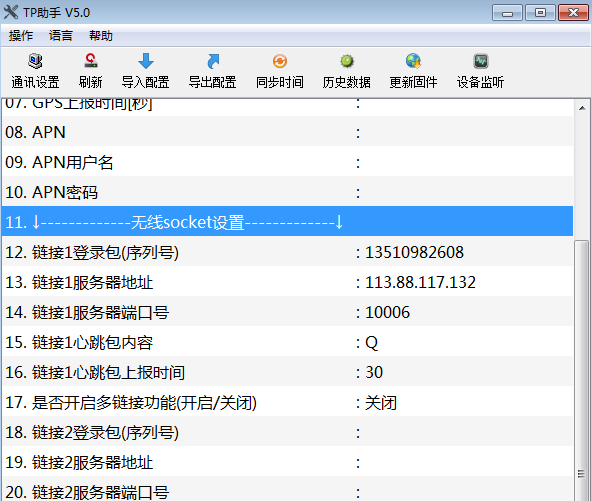Select the server address value 113.88.117.132
This screenshot has width=592, height=501.
pos(420,282)
